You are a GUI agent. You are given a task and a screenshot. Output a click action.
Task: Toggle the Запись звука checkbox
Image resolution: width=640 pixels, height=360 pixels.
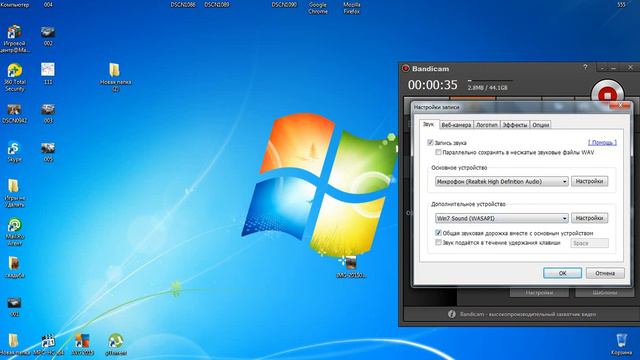[430, 142]
